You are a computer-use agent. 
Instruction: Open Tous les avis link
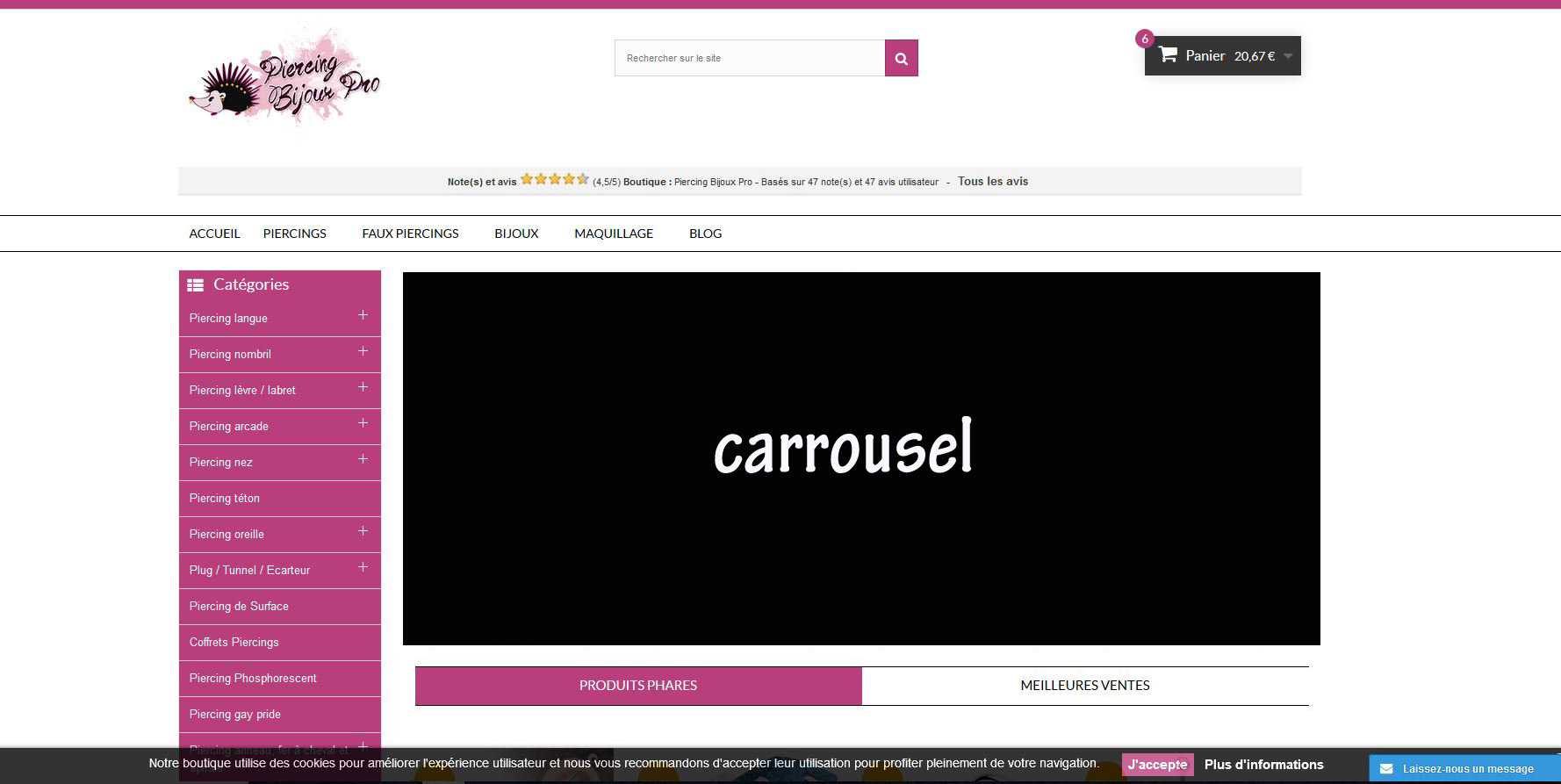click(993, 182)
